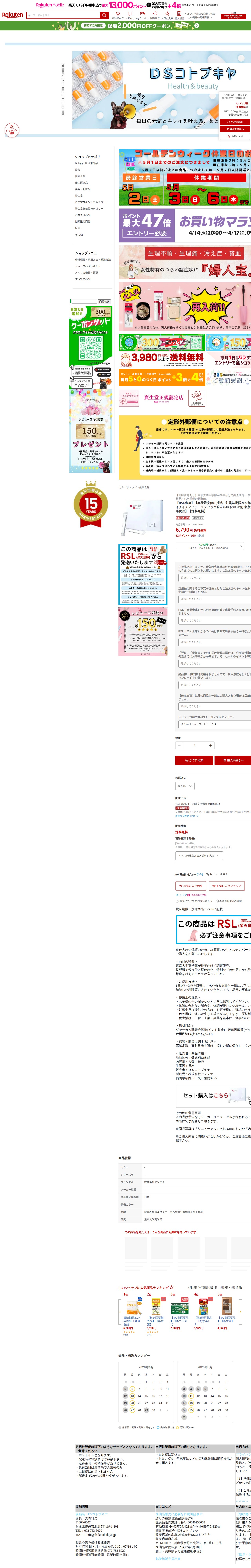
Task: Focus the header keyword search field
Action: (63, 15)
